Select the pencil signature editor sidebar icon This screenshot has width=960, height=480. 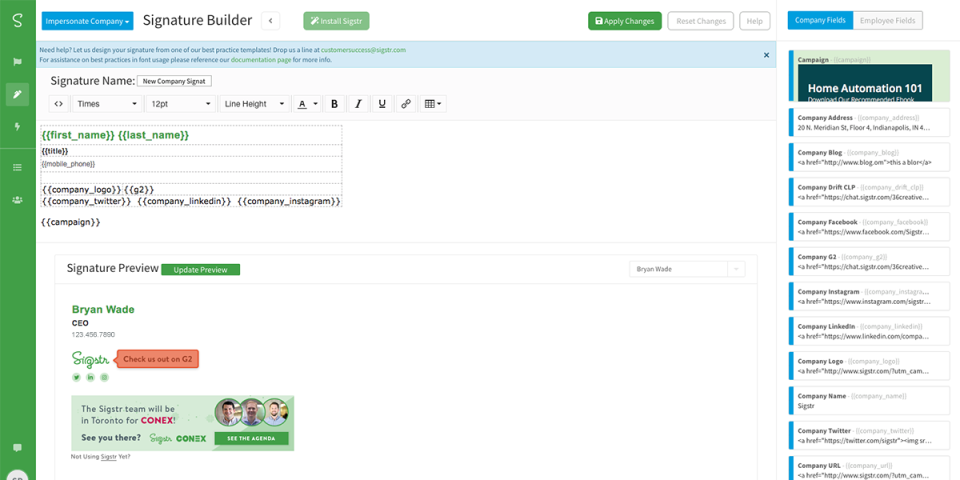point(17,94)
